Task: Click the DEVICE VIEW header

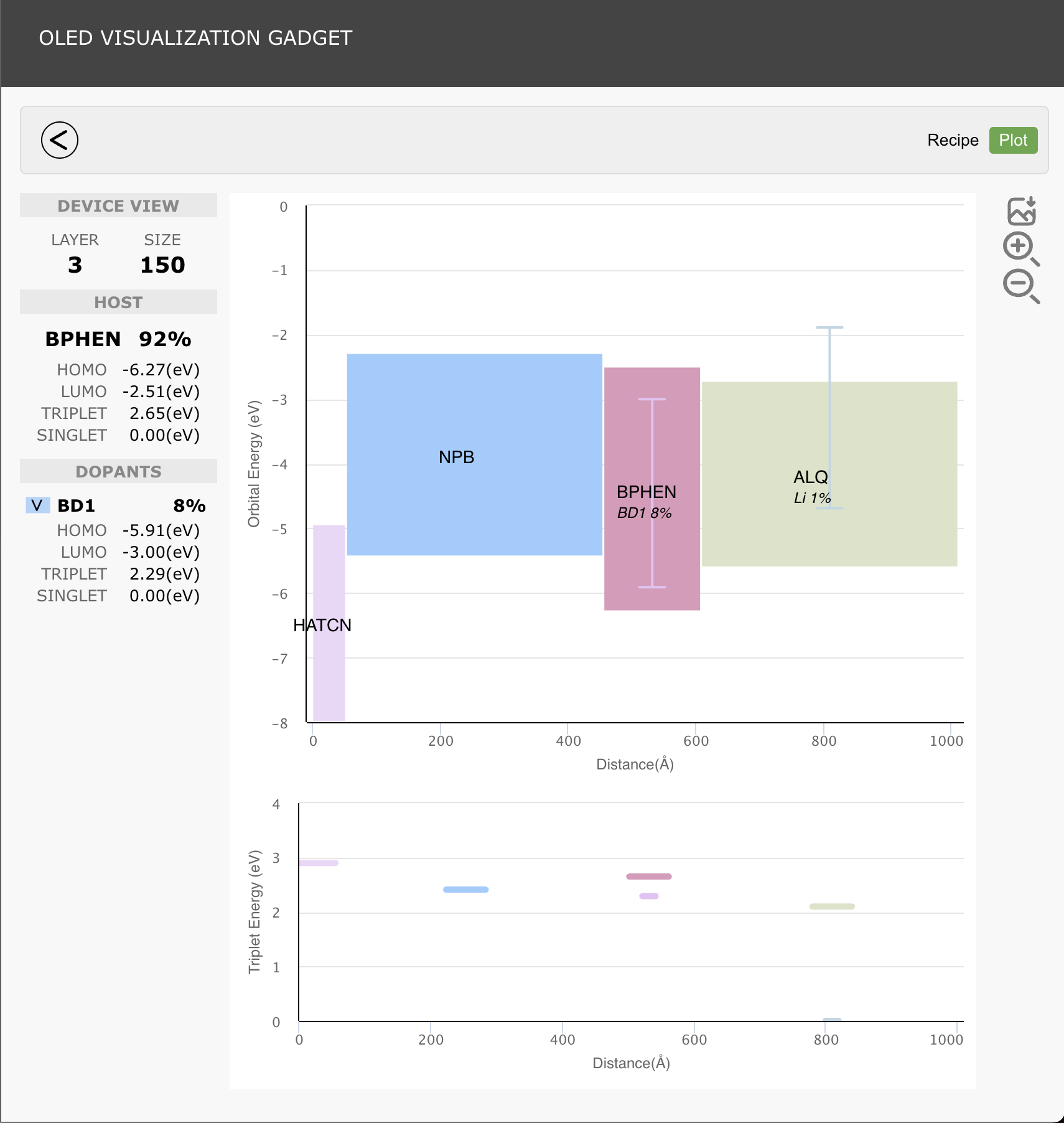Action: coord(118,205)
